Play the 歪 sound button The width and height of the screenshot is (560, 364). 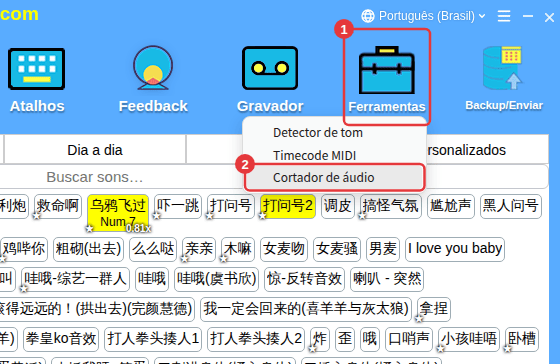point(345,339)
